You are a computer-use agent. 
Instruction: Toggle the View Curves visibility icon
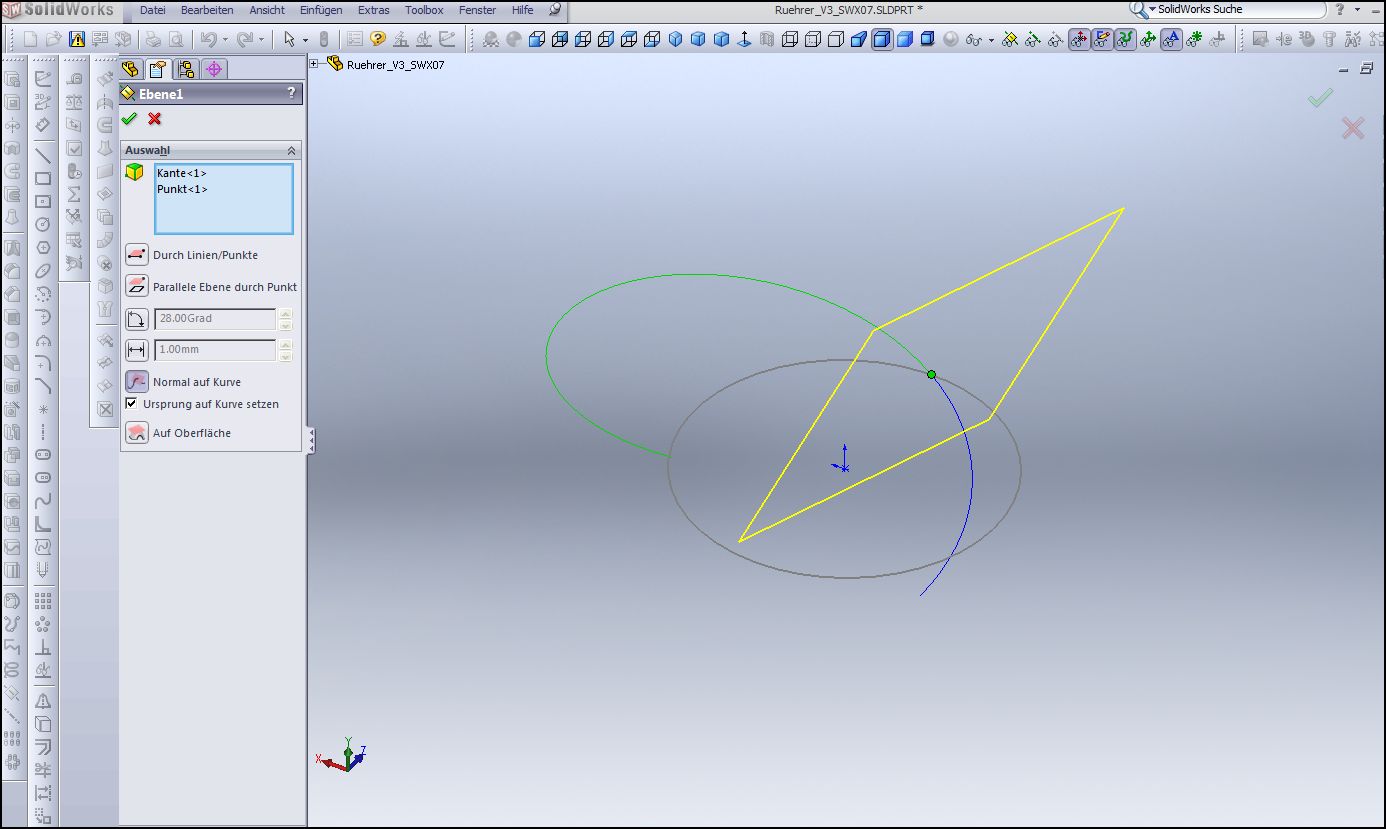tap(1125, 40)
